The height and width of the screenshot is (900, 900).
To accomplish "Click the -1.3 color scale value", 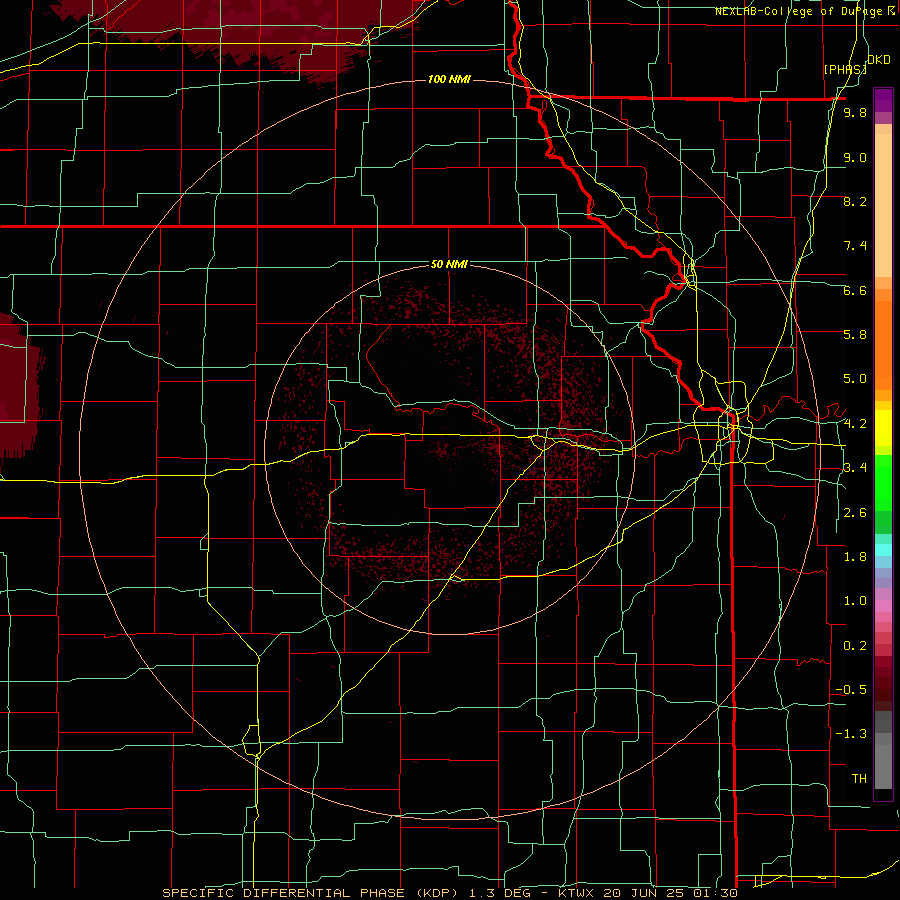I will 851,734.
